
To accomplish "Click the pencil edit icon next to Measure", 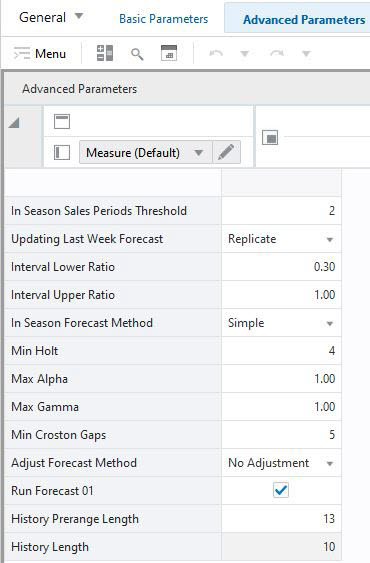I will (x=226, y=153).
